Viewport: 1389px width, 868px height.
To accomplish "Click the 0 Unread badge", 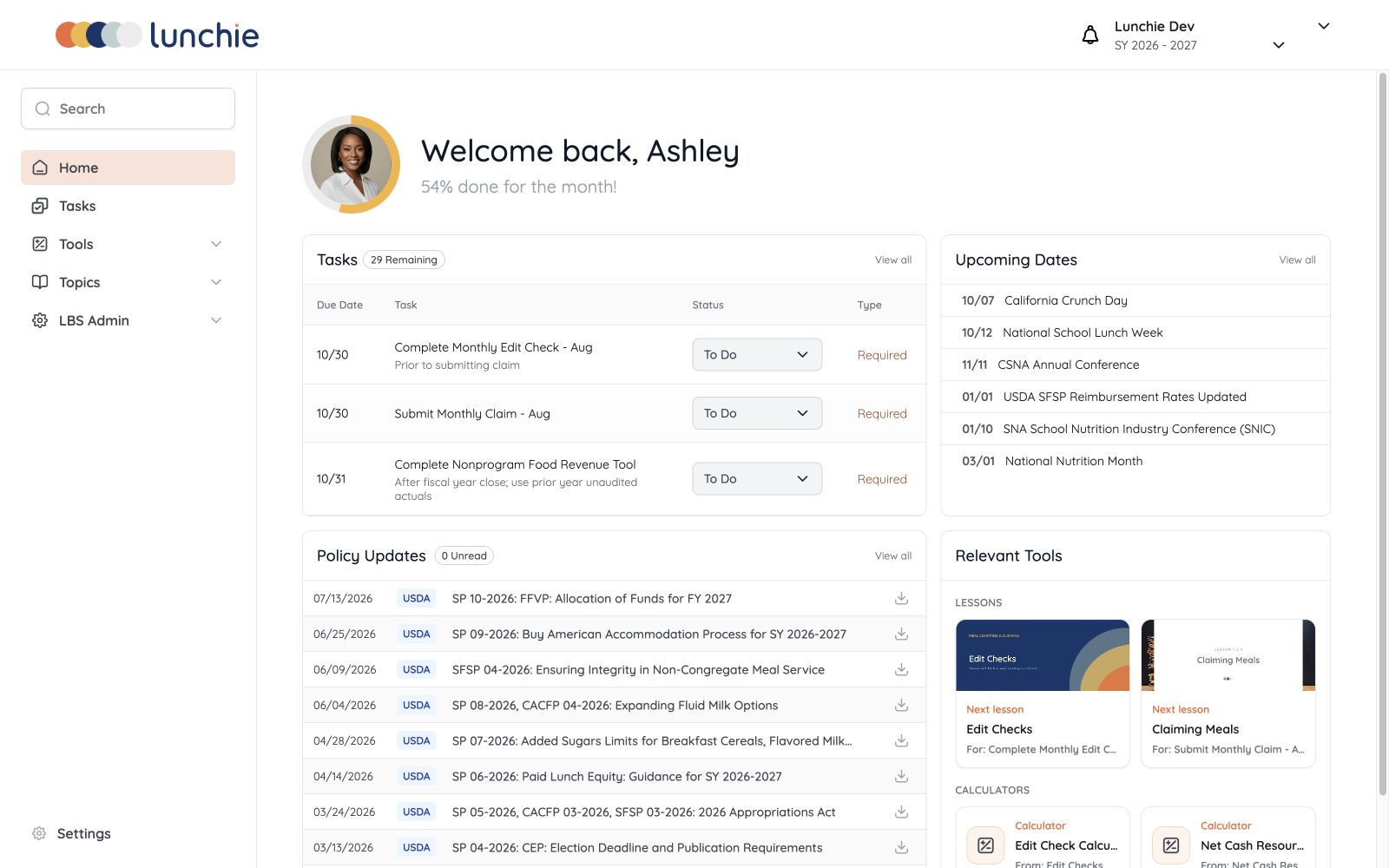I will point(464,556).
